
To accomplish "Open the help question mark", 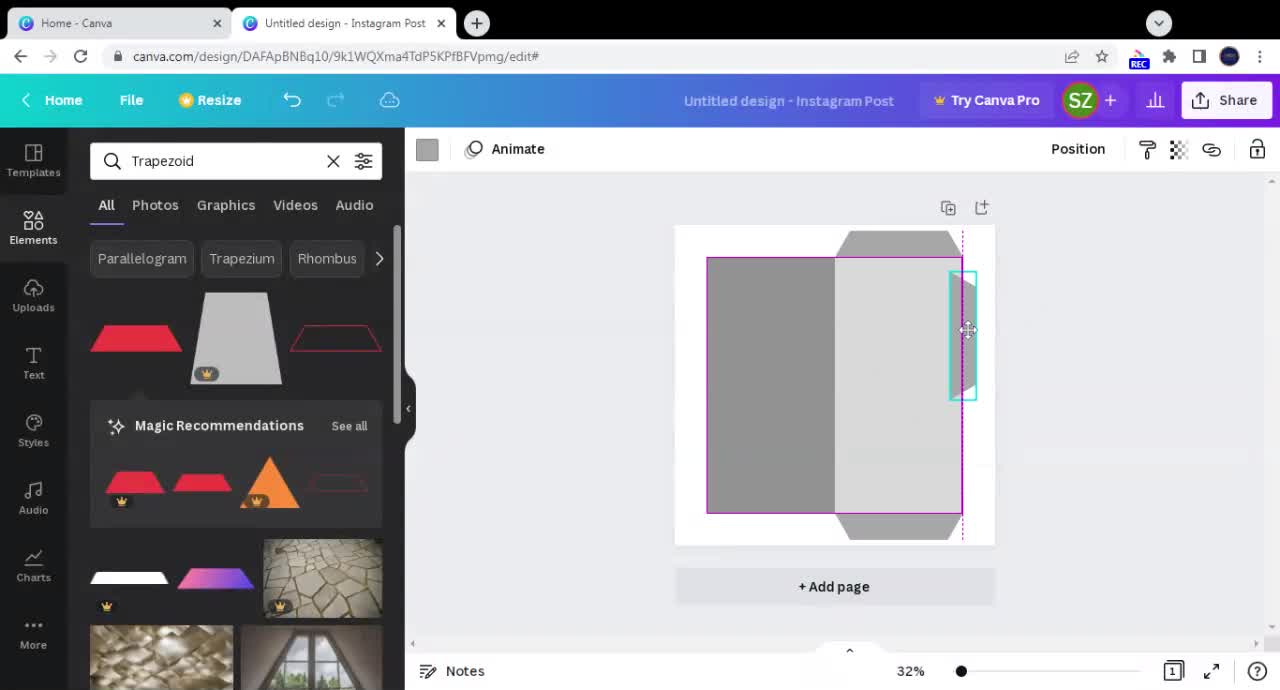I will tap(1257, 671).
